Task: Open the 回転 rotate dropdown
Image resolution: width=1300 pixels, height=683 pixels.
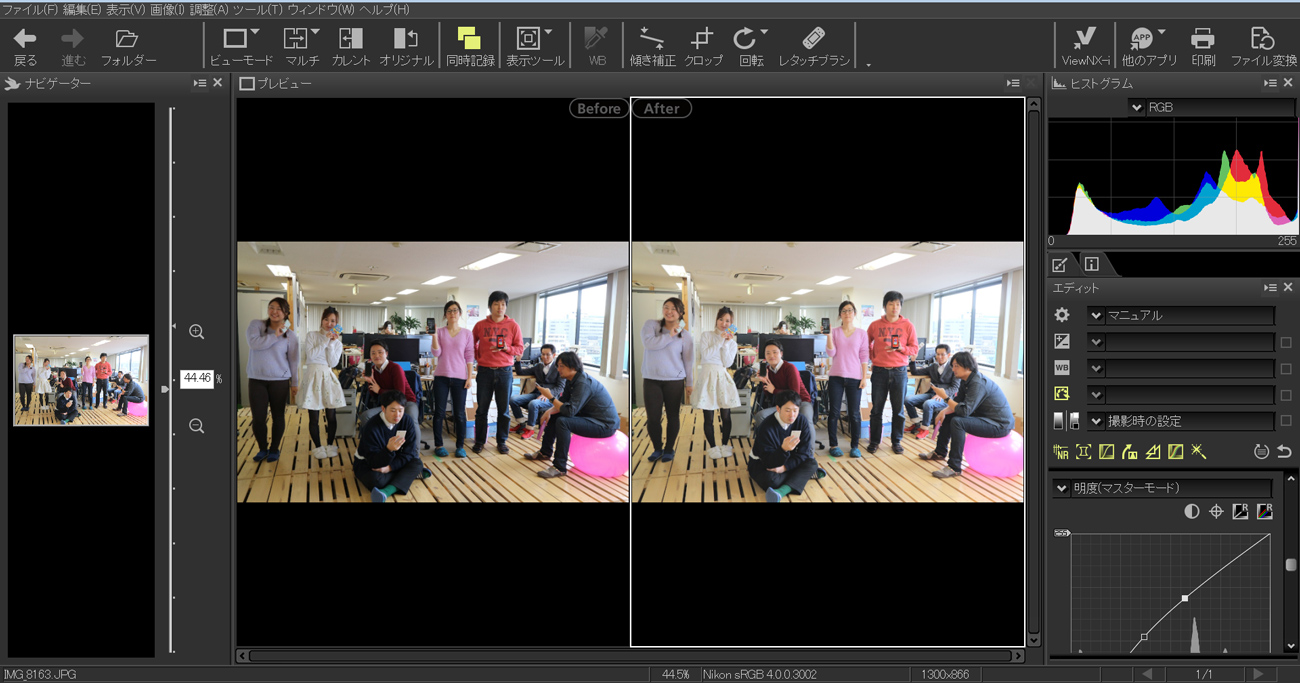Action: [764, 33]
